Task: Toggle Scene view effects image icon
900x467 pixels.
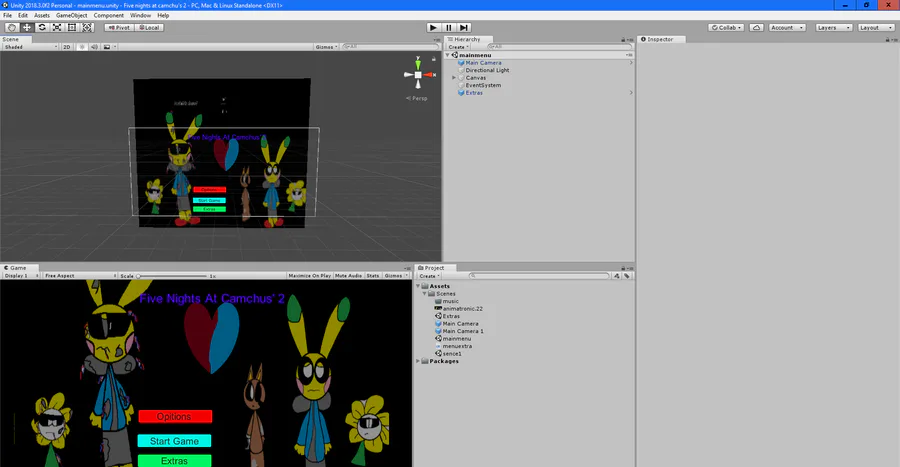Action: point(107,47)
